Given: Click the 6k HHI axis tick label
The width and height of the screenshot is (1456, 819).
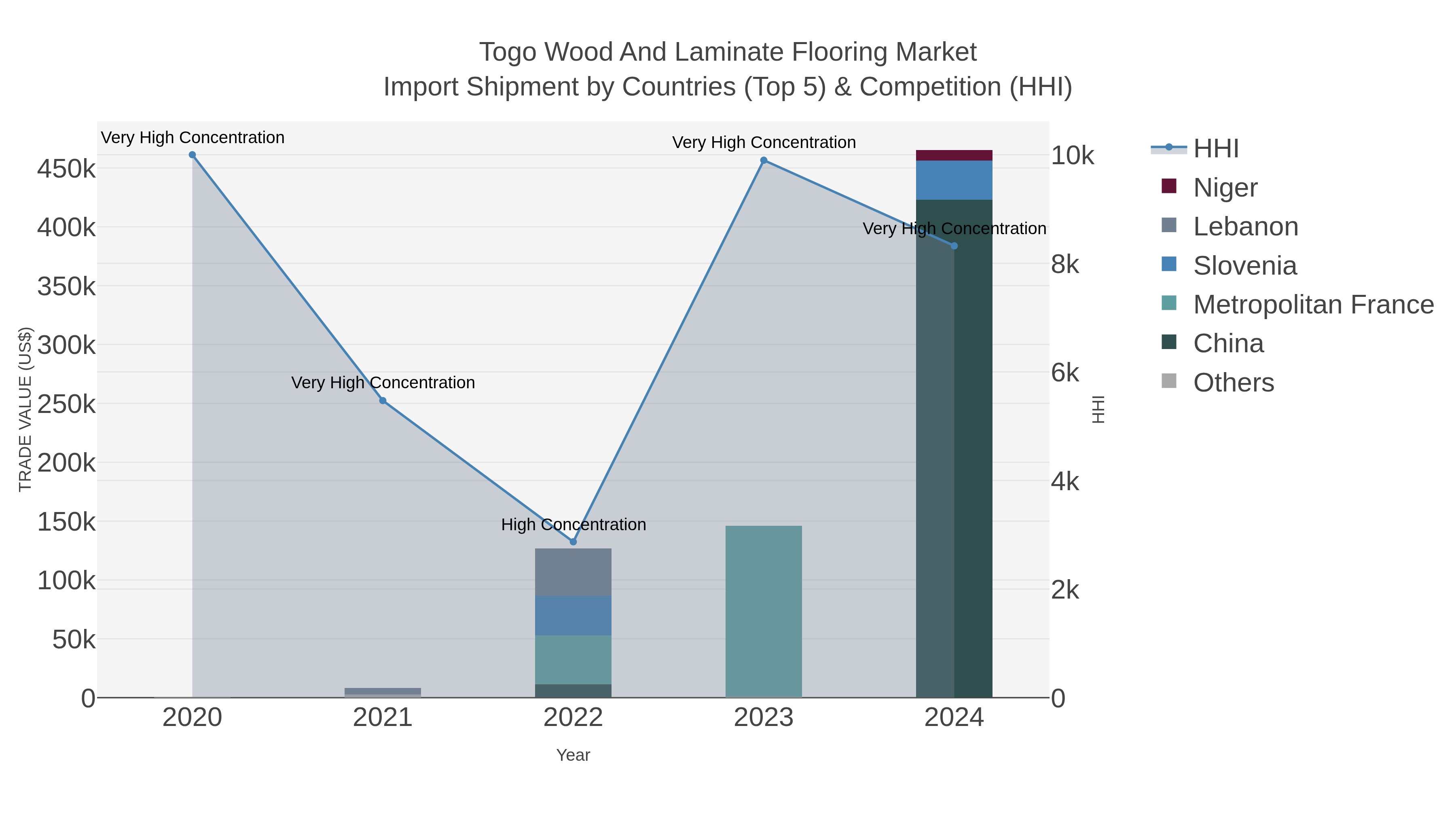Looking at the screenshot, I should 1065,372.
